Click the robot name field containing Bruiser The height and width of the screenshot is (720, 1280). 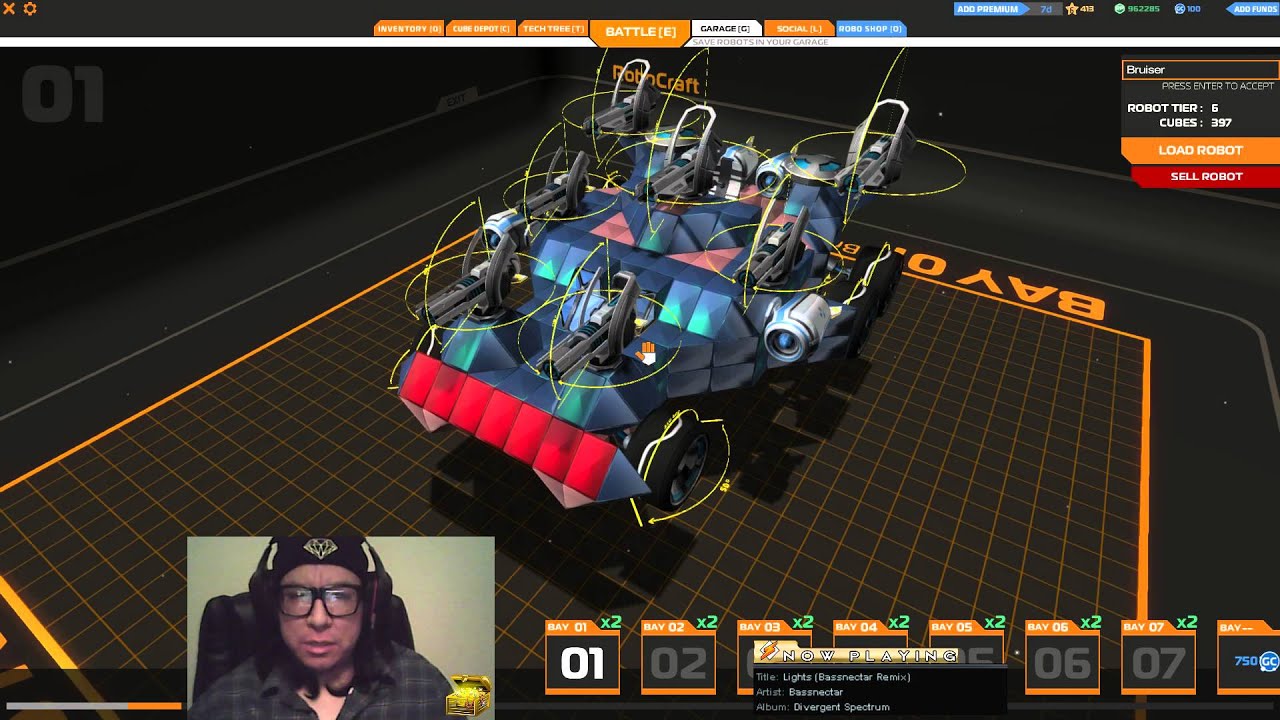1200,70
